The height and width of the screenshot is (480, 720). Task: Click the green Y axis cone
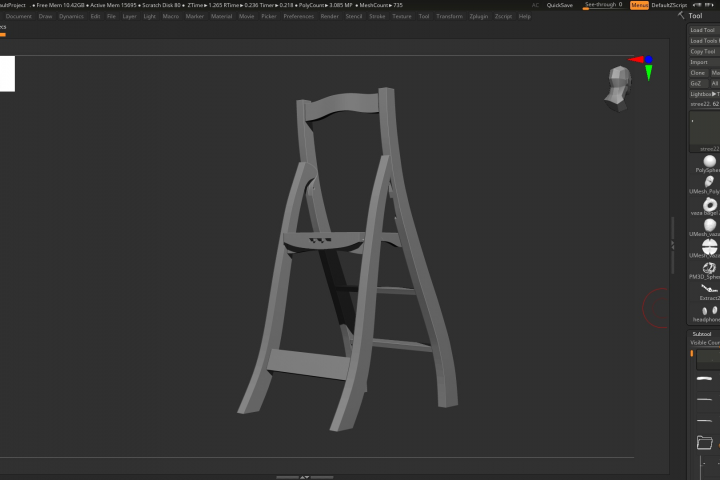click(648, 73)
